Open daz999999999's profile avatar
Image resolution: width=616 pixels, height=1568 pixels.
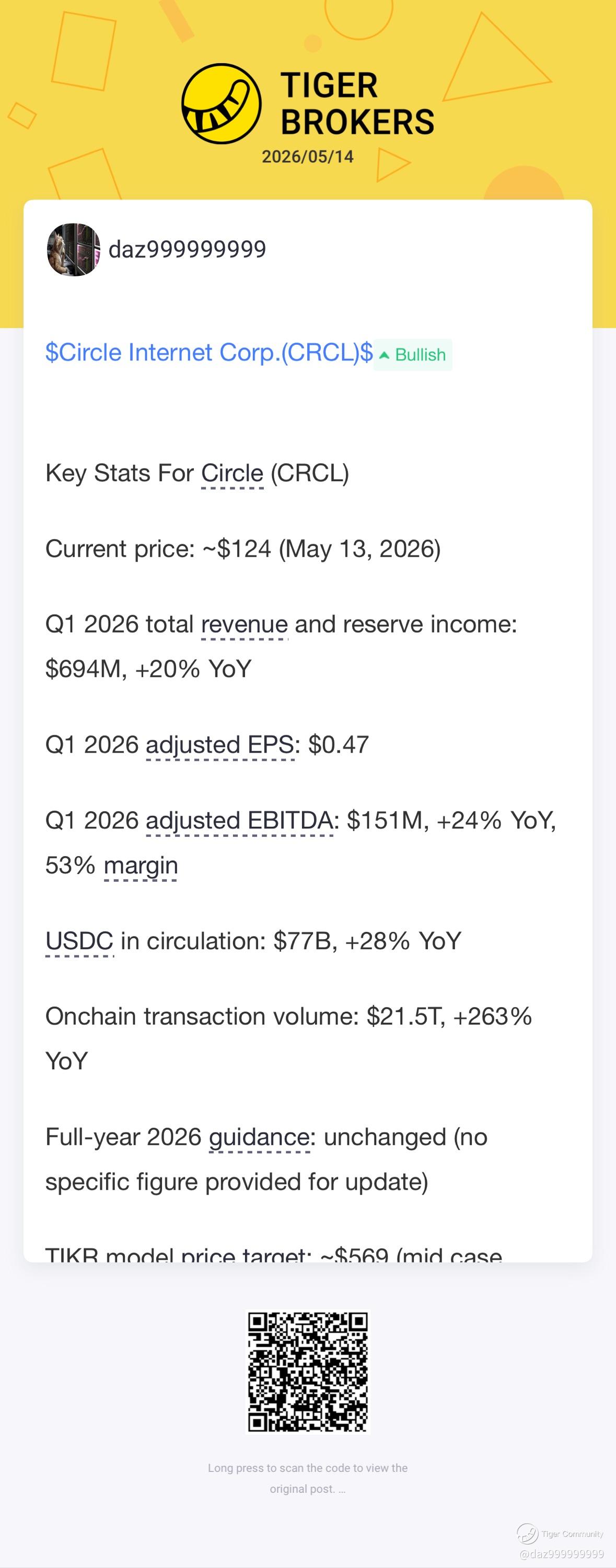click(x=74, y=250)
